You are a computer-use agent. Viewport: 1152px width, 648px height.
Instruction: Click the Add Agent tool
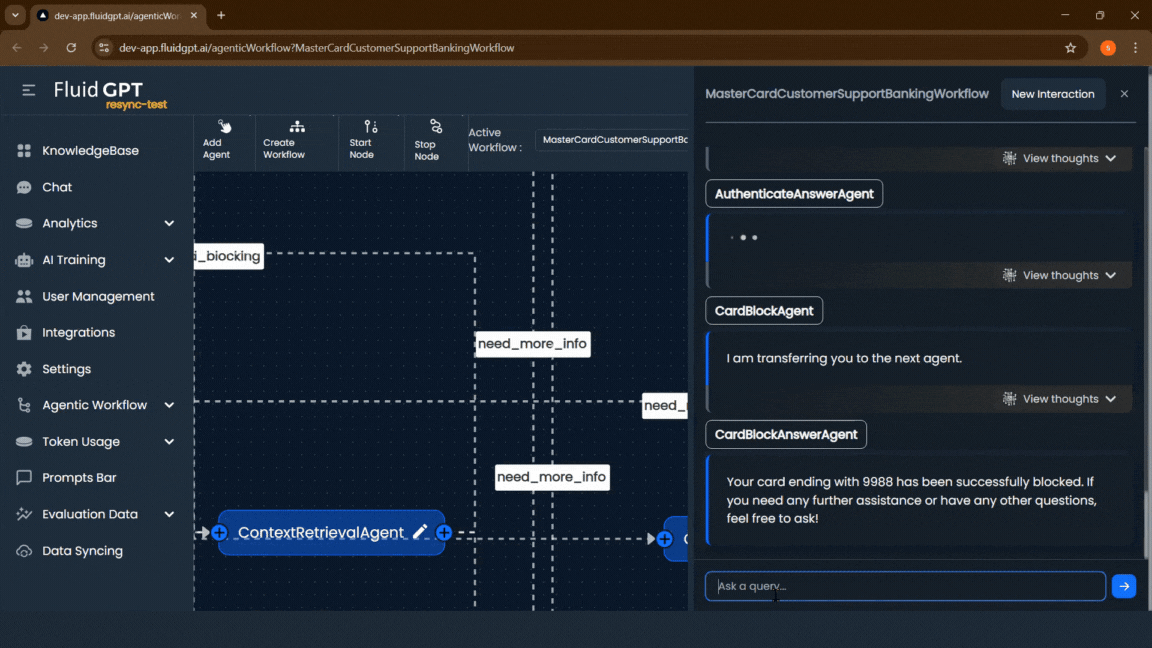(x=217, y=140)
